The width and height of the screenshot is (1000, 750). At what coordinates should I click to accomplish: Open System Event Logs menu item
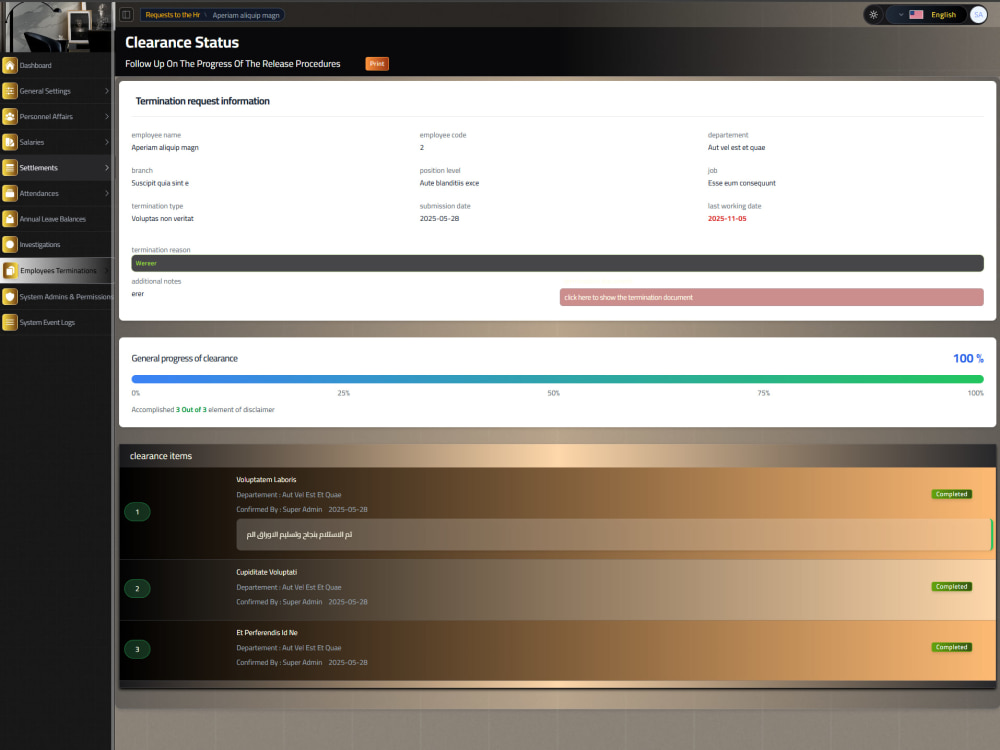(56, 322)
